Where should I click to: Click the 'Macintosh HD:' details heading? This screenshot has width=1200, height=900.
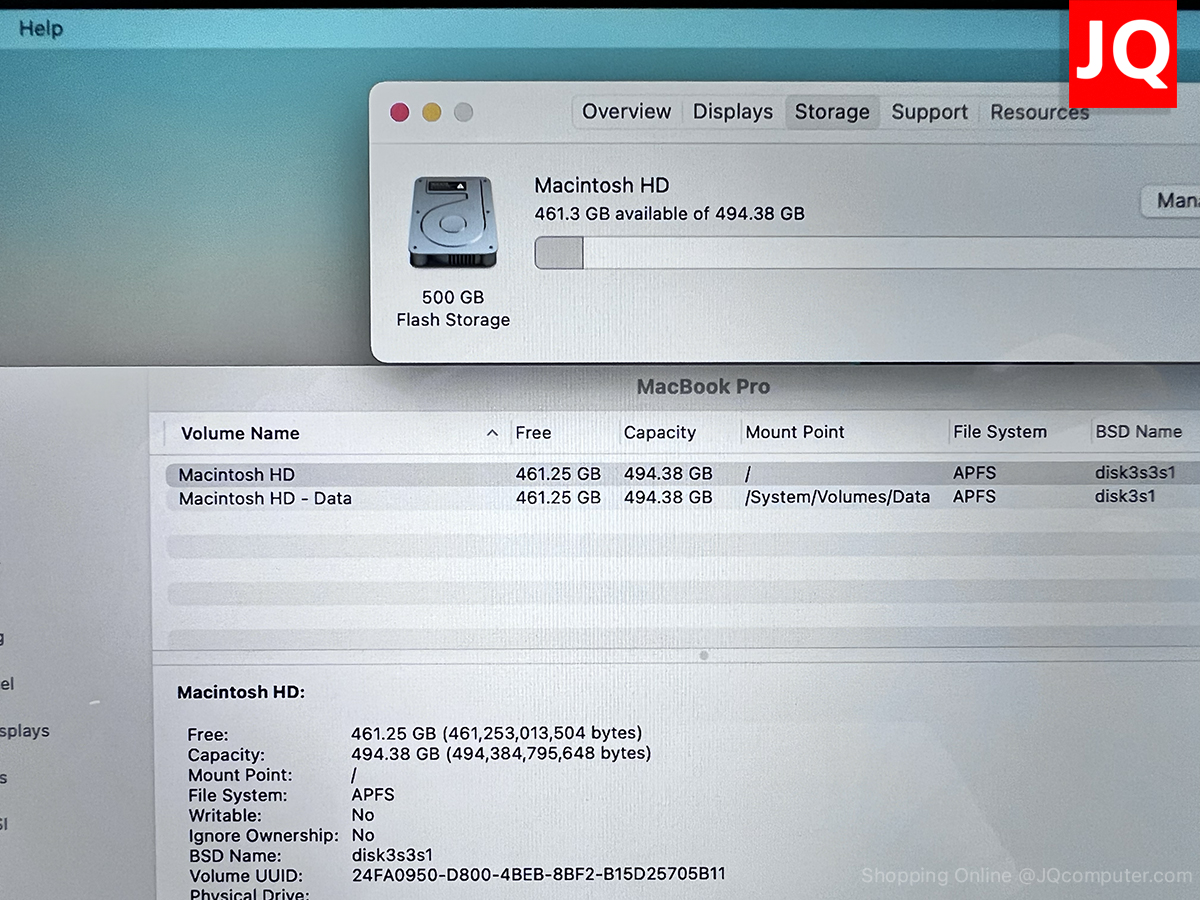pos(241,692)
